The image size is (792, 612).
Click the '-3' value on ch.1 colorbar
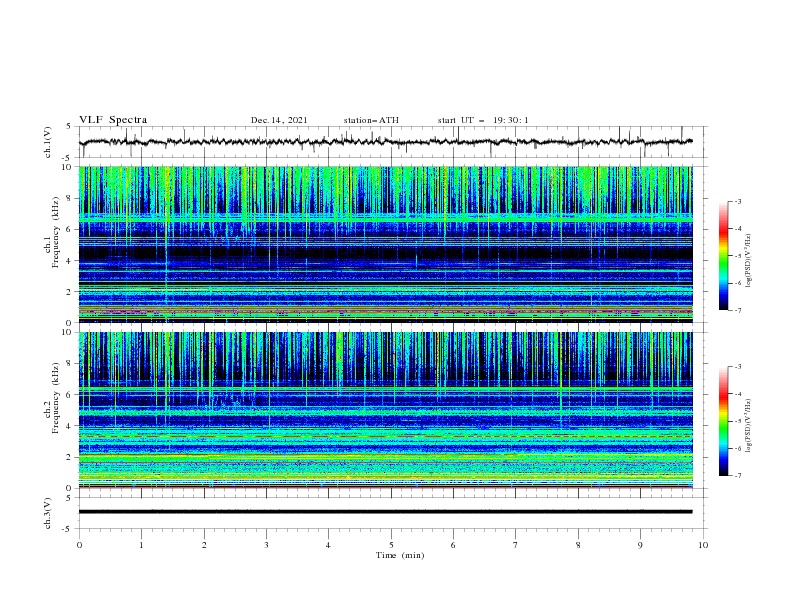(x=737, y=201)
